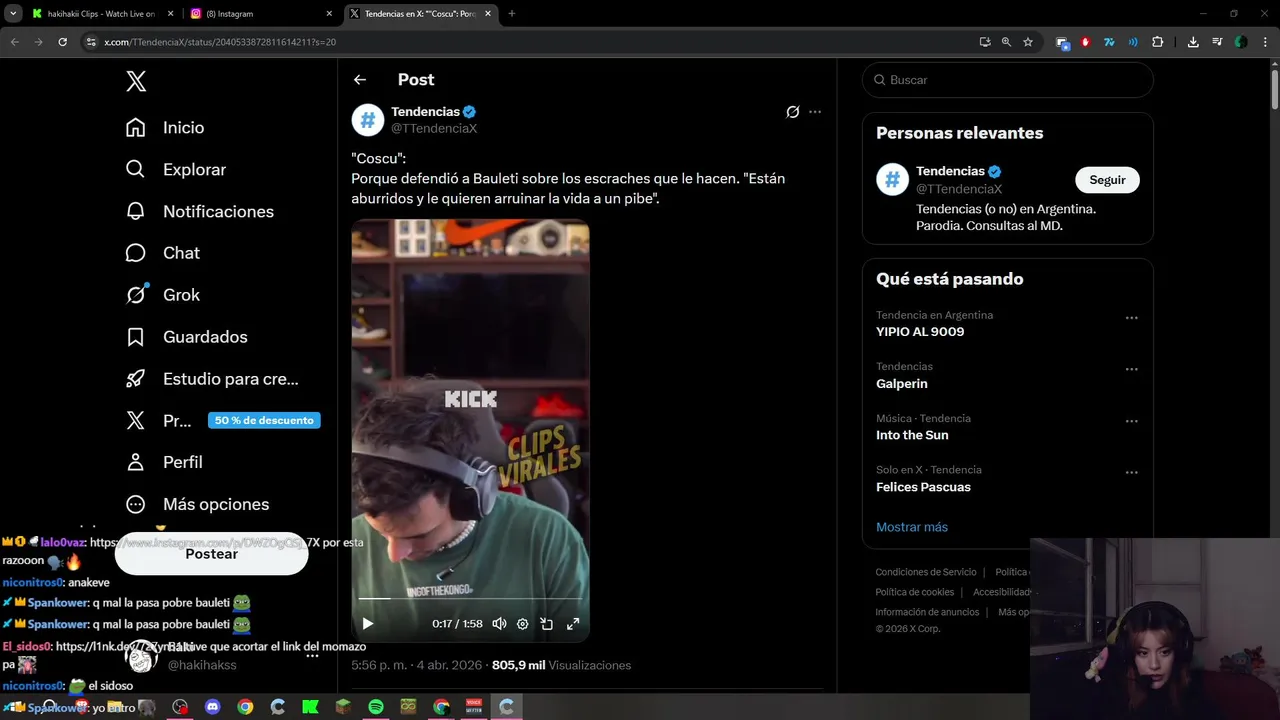Screen dimensions: 1280x720
Task: Mute the video volume icon
Action: click(x=499, y=624)
